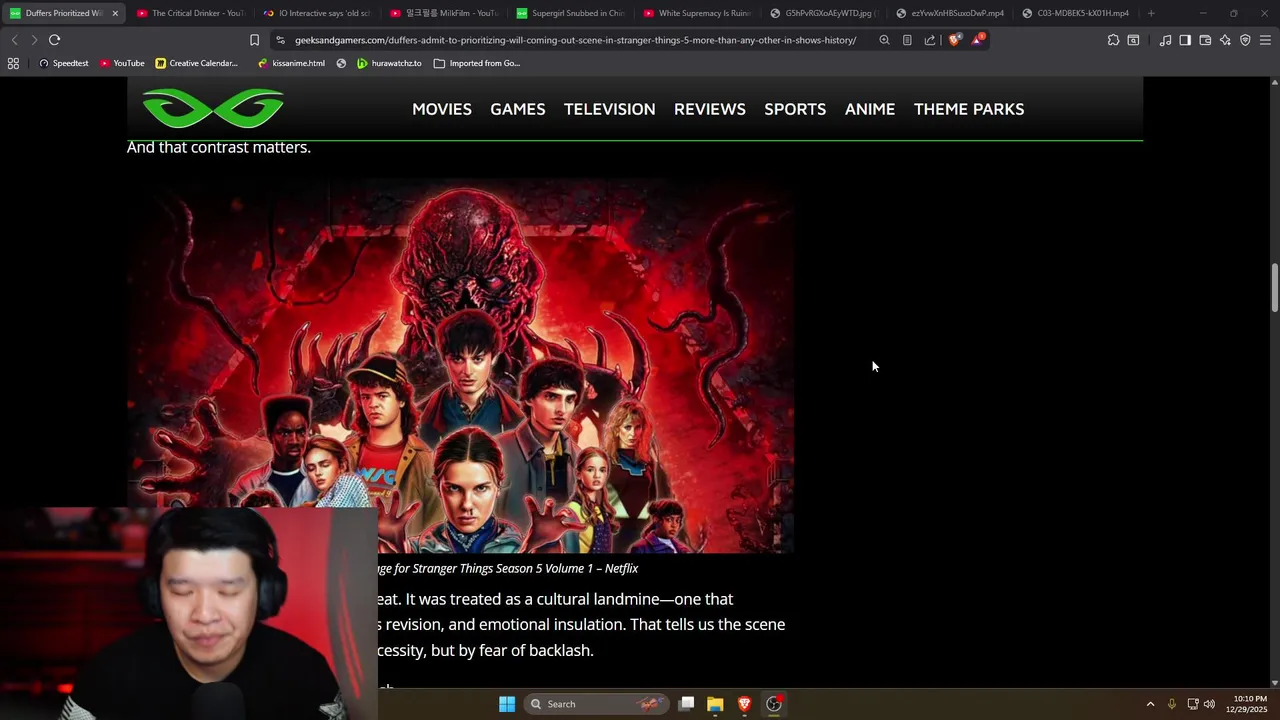Go back using the browser back arrow
Viewport: 1280px width, 720px height.
click(x=14, y=40)
